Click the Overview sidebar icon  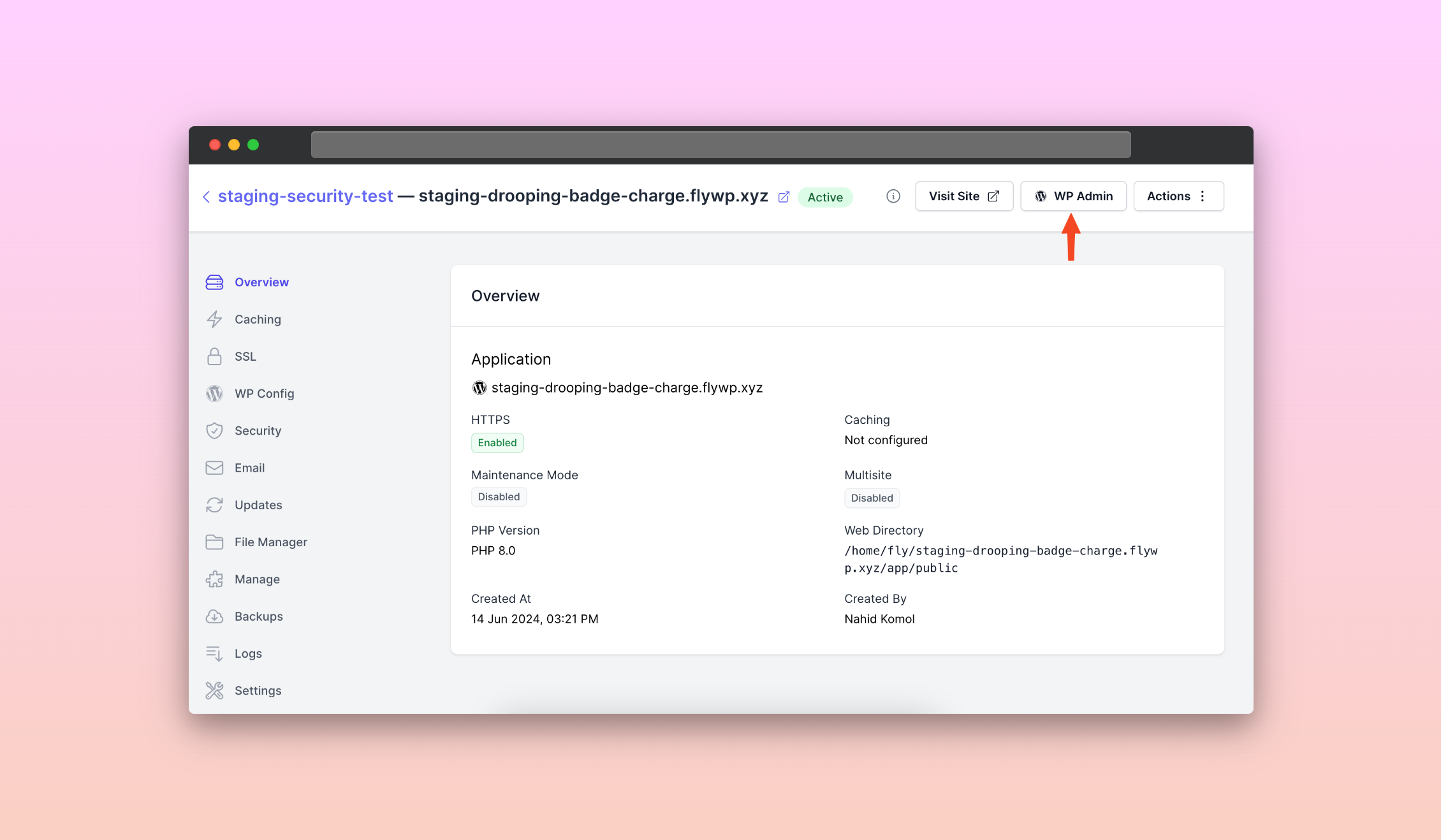coord(213,281)
